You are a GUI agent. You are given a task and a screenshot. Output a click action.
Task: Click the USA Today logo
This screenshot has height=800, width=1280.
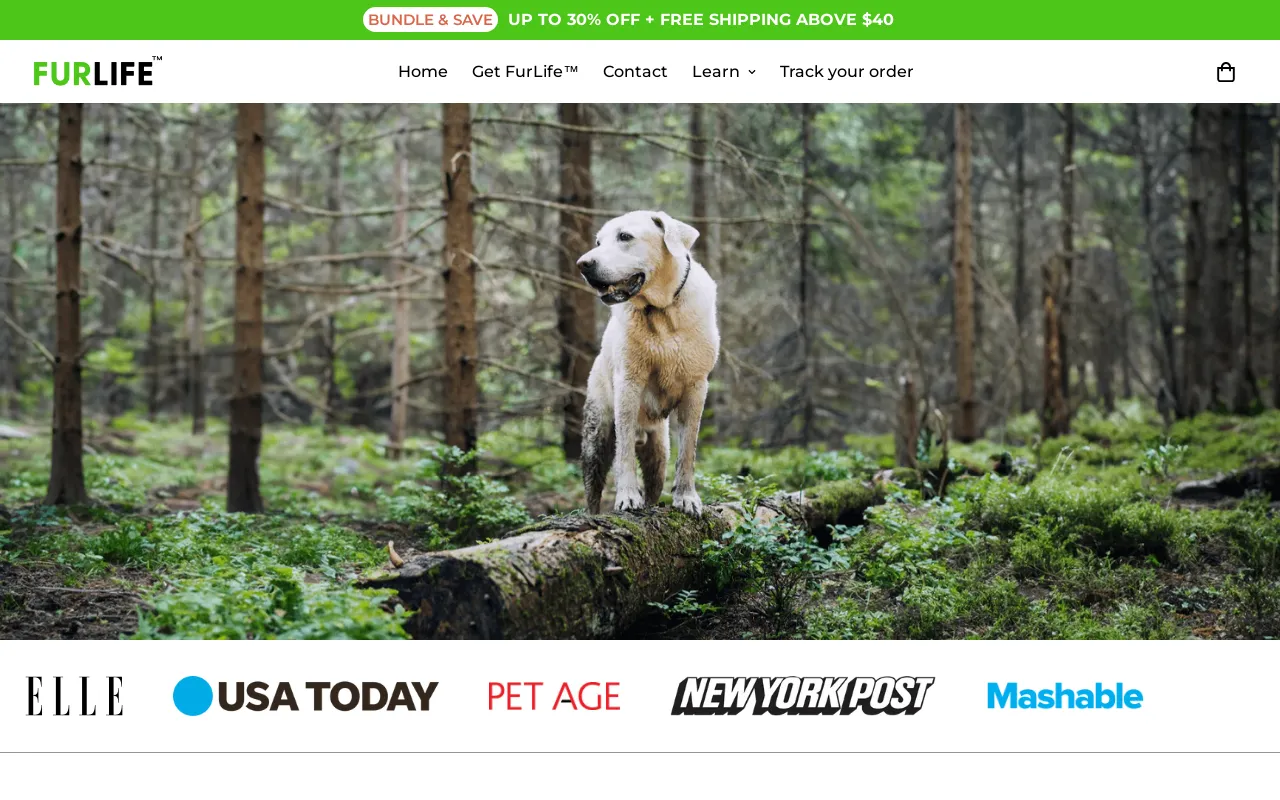tap(306, 696)
